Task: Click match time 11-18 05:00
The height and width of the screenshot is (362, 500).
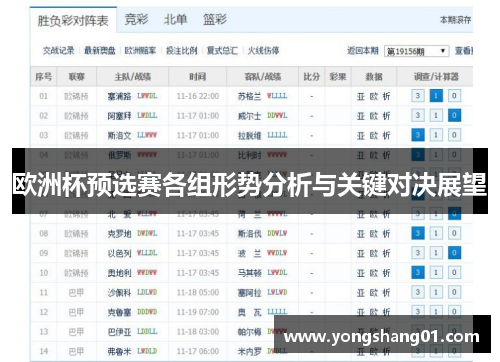Action: click(x=198, y=293)
